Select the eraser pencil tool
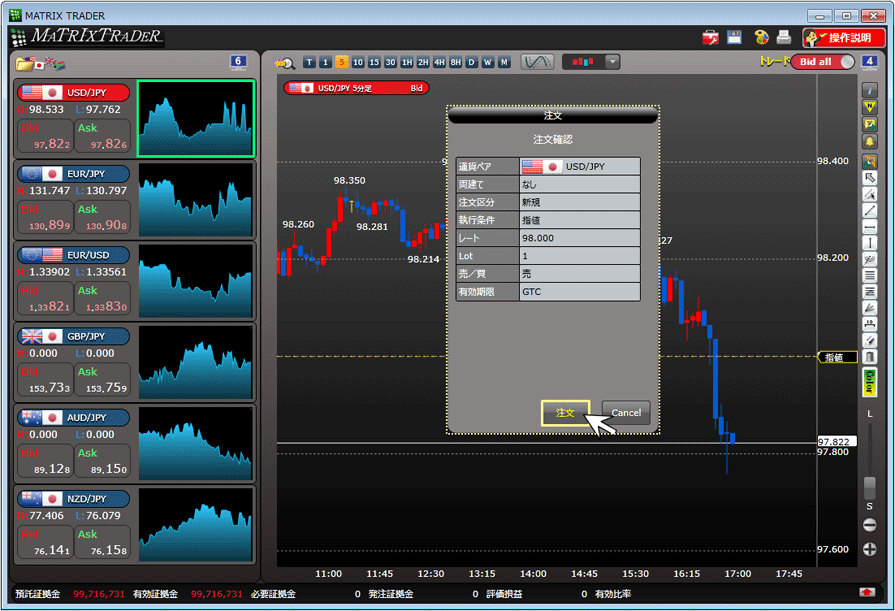This screenshot has width=895, height=611. point(869,341)
